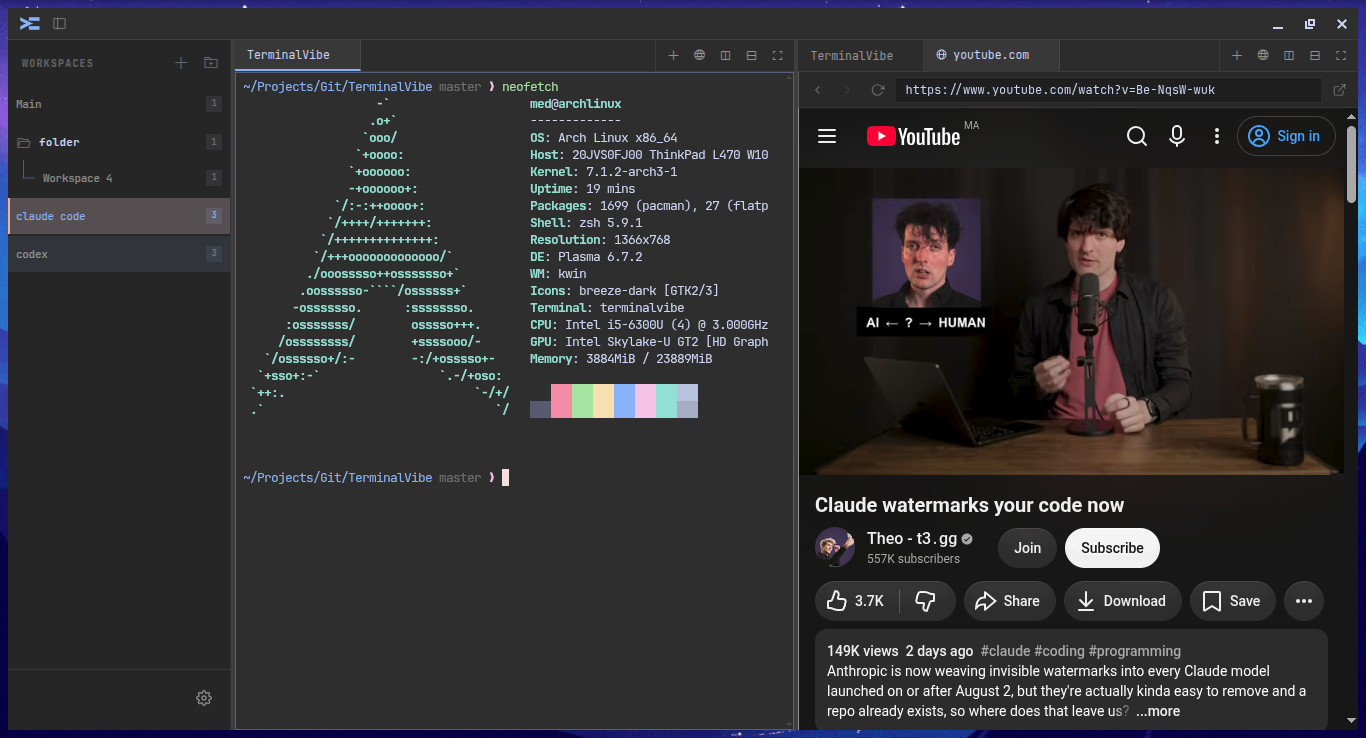Click 'Shell: zsh 5.9.1' line
Screen dimensions: 1366x738
tap(586, 223)
